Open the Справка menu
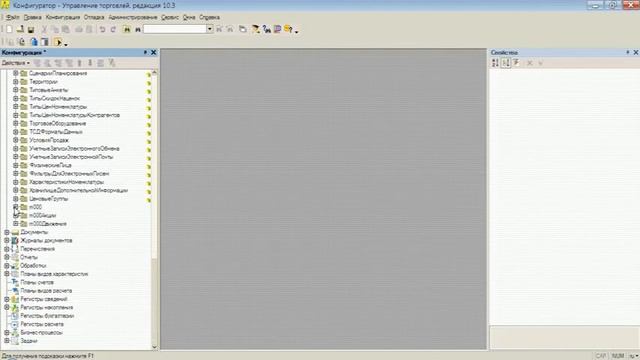Image resolution: width=640 pixels, height=360 pixels. click(209, 17)
